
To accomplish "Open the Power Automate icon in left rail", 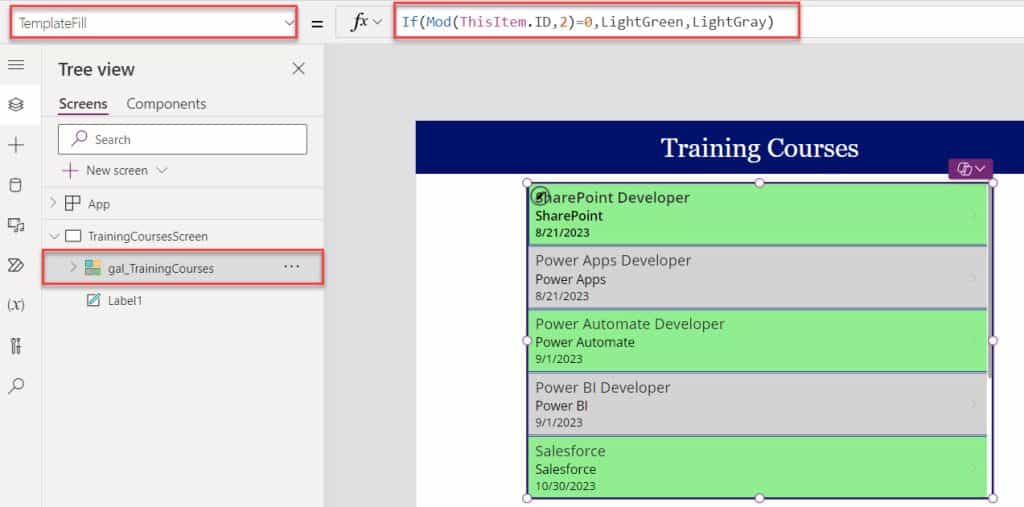I will (x=16, y=265).
